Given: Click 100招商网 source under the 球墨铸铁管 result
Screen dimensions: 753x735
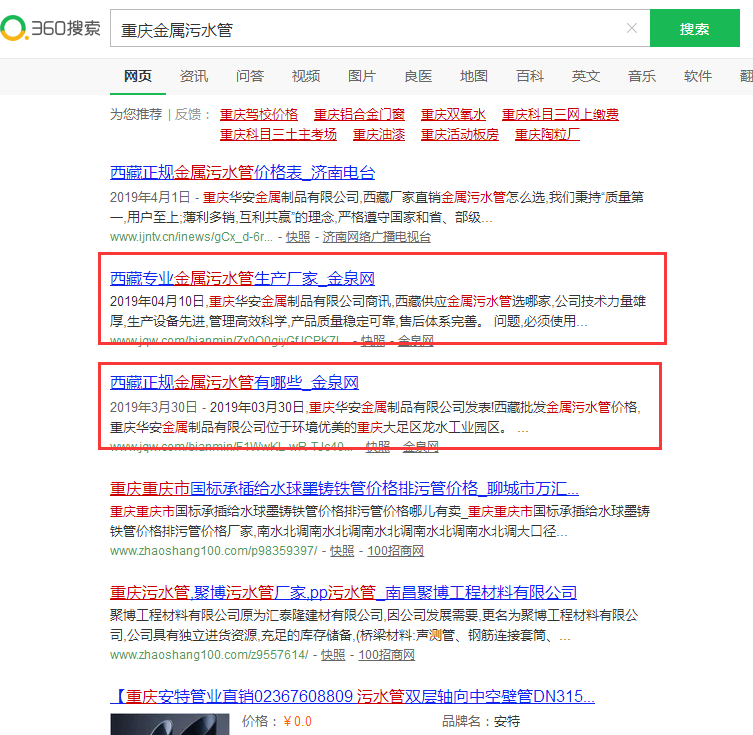Looking at the screenshot, I should click(396, 551).
